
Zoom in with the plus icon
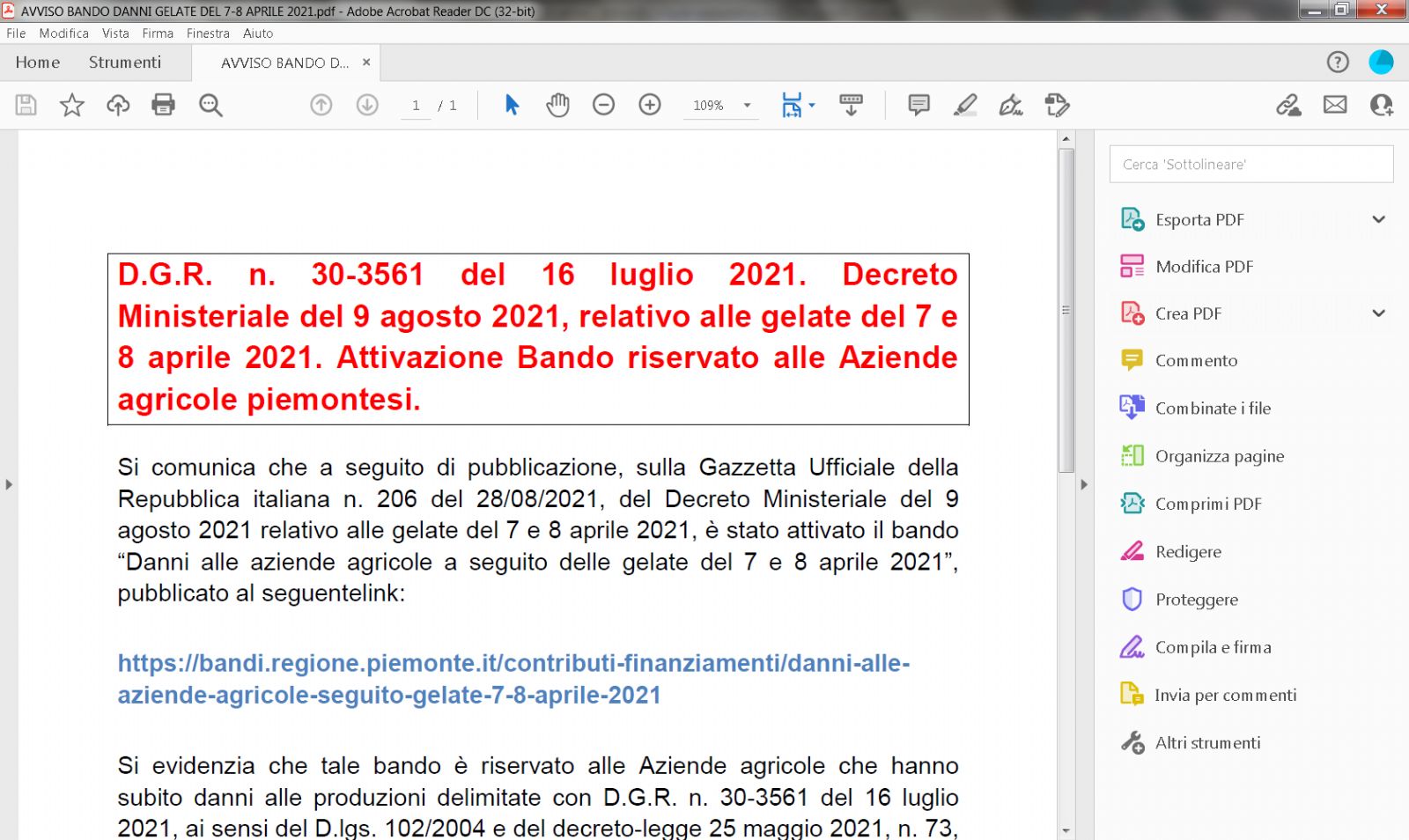click(650, 105)
